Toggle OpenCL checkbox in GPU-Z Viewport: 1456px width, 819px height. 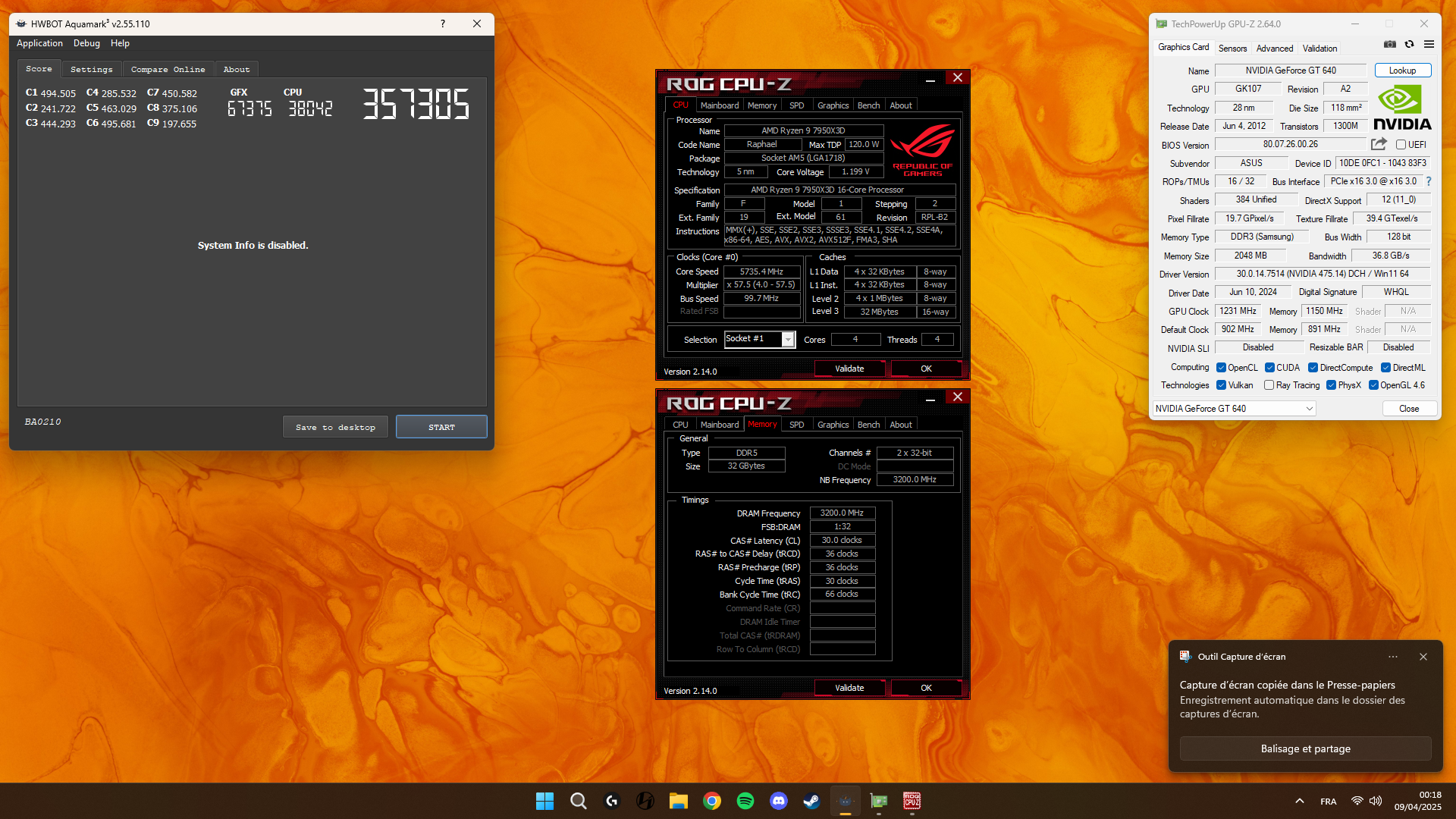pos(1221,367)
